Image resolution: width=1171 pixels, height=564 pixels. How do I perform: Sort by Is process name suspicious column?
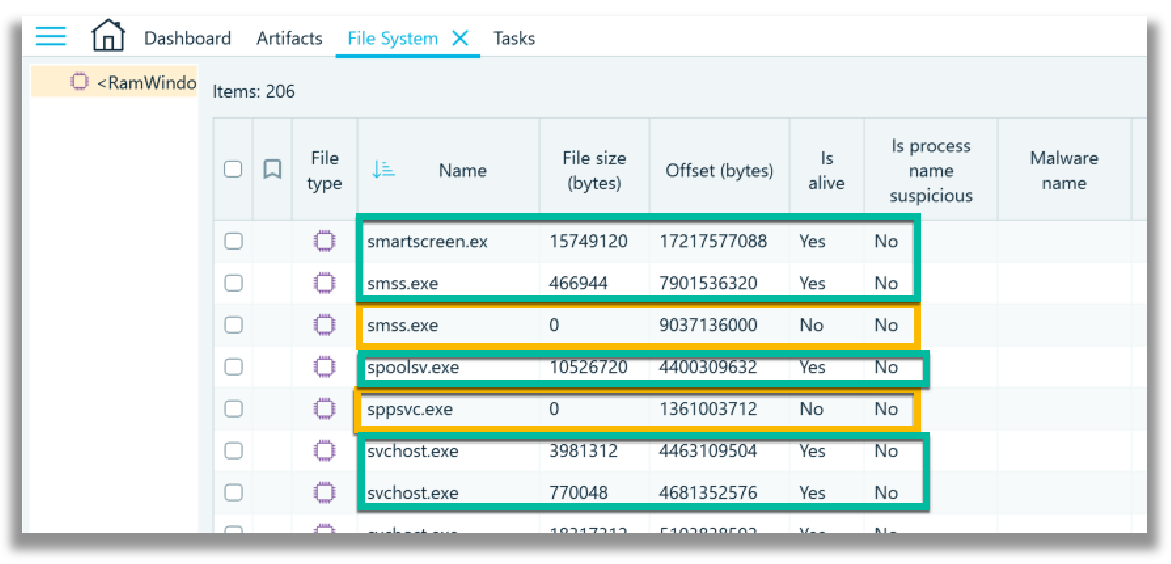(931, 170)
